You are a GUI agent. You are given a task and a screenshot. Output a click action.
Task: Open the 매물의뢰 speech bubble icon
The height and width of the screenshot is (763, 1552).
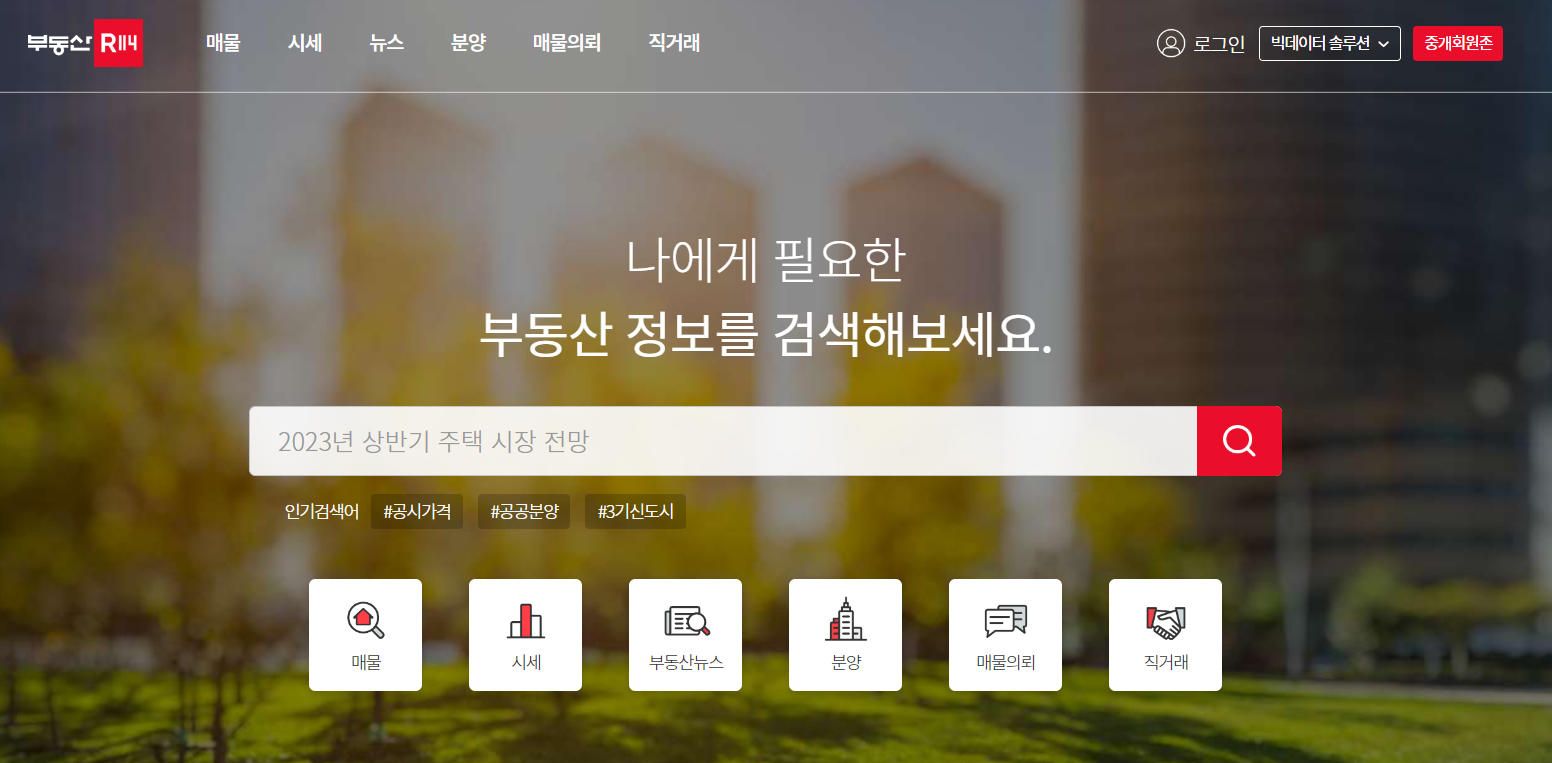1005,634
